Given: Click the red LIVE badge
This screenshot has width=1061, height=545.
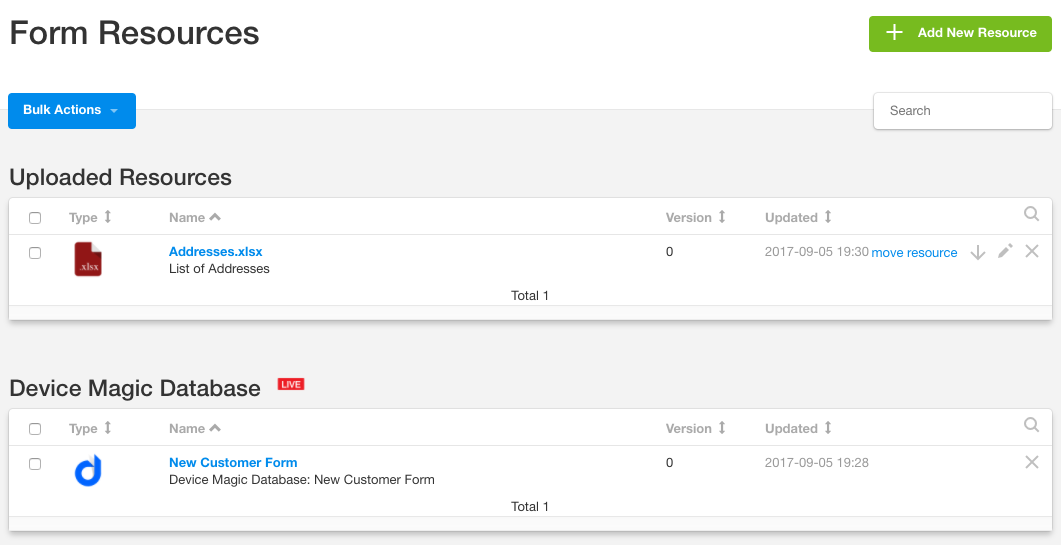Looking at the screenshot, I should 291,385.
